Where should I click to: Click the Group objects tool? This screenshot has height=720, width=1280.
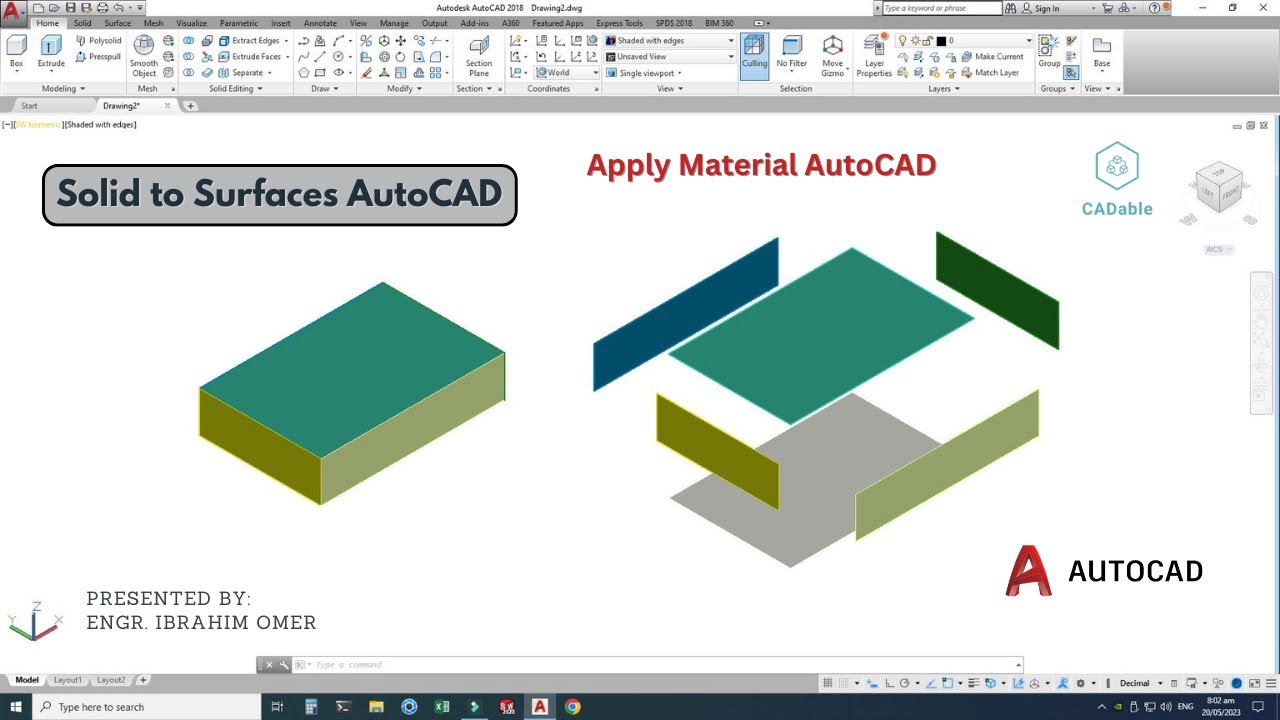click(x=1049, y=52)
